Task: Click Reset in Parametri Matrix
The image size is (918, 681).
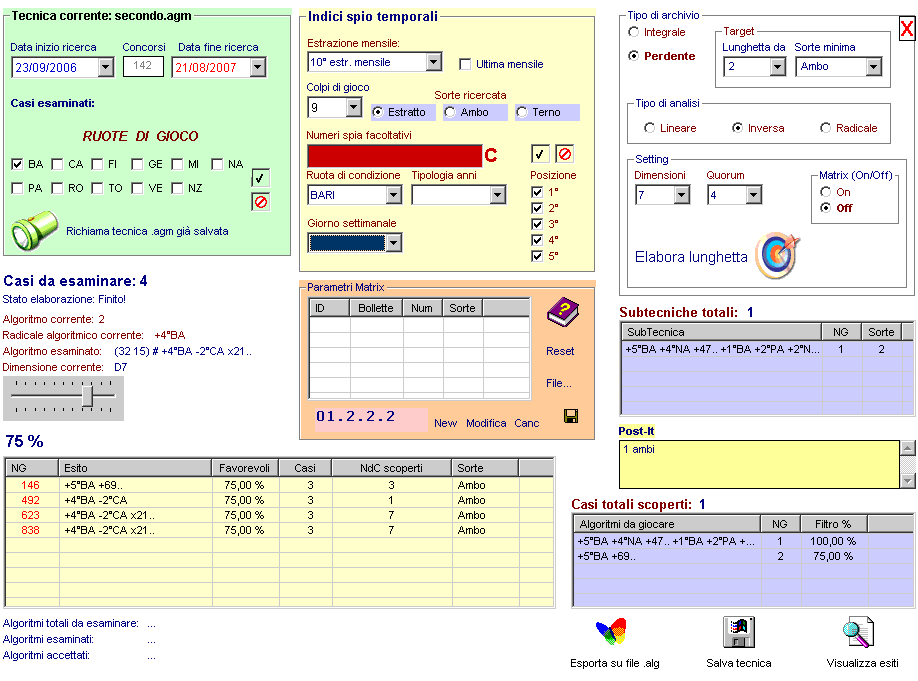Action: [560, 351]
